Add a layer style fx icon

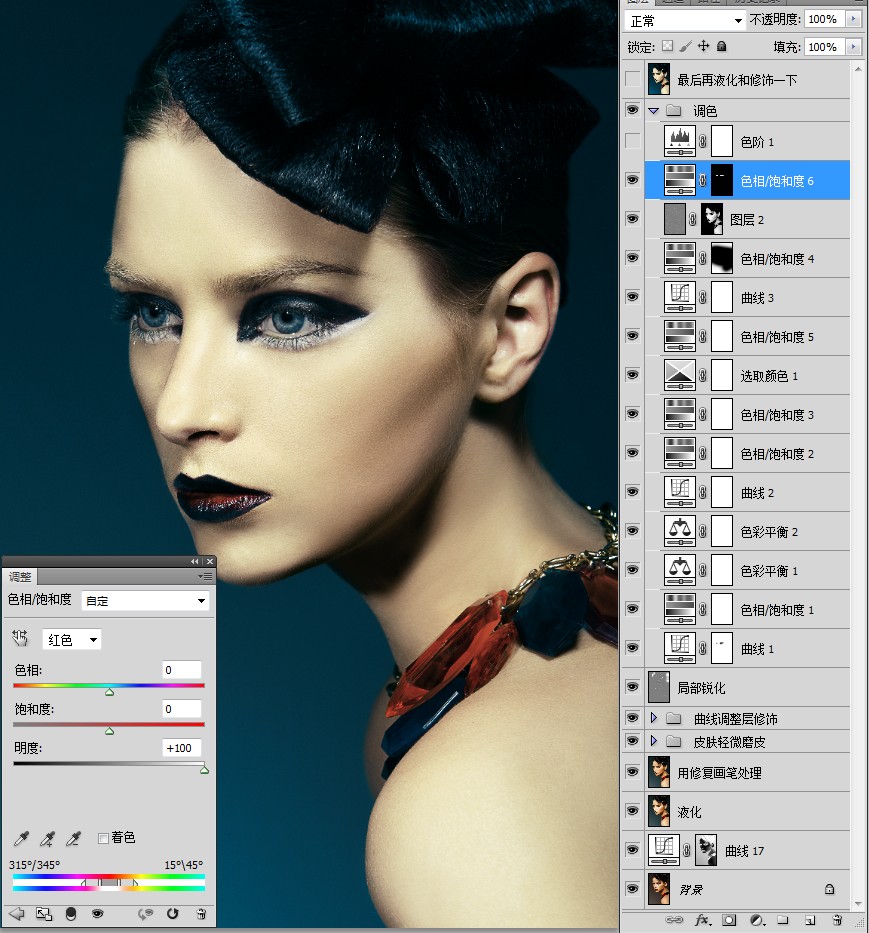tap(702, 920)
